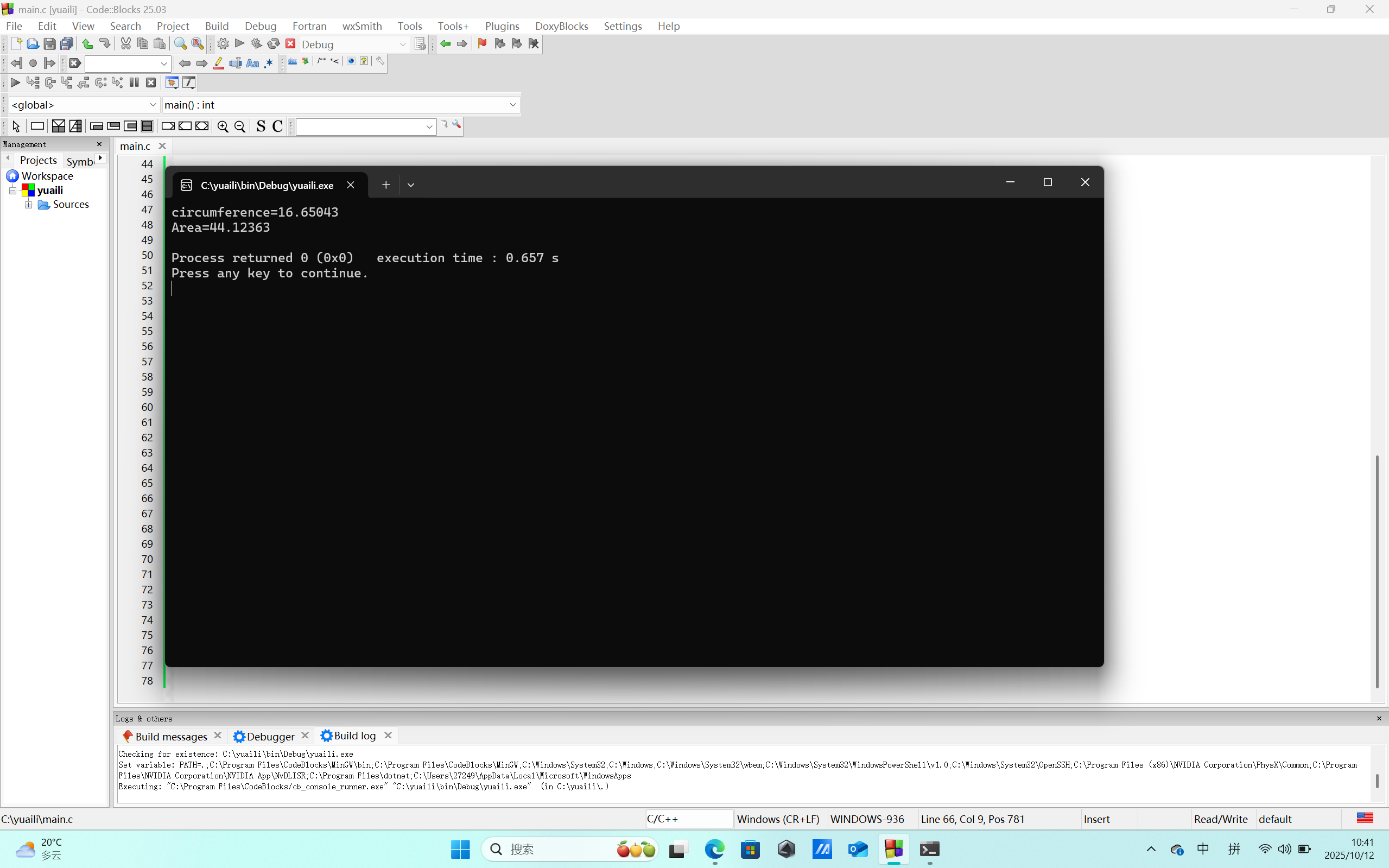Expand the Sources folder in tree
The image size is (1389, 868).
[x=28, y=205]
